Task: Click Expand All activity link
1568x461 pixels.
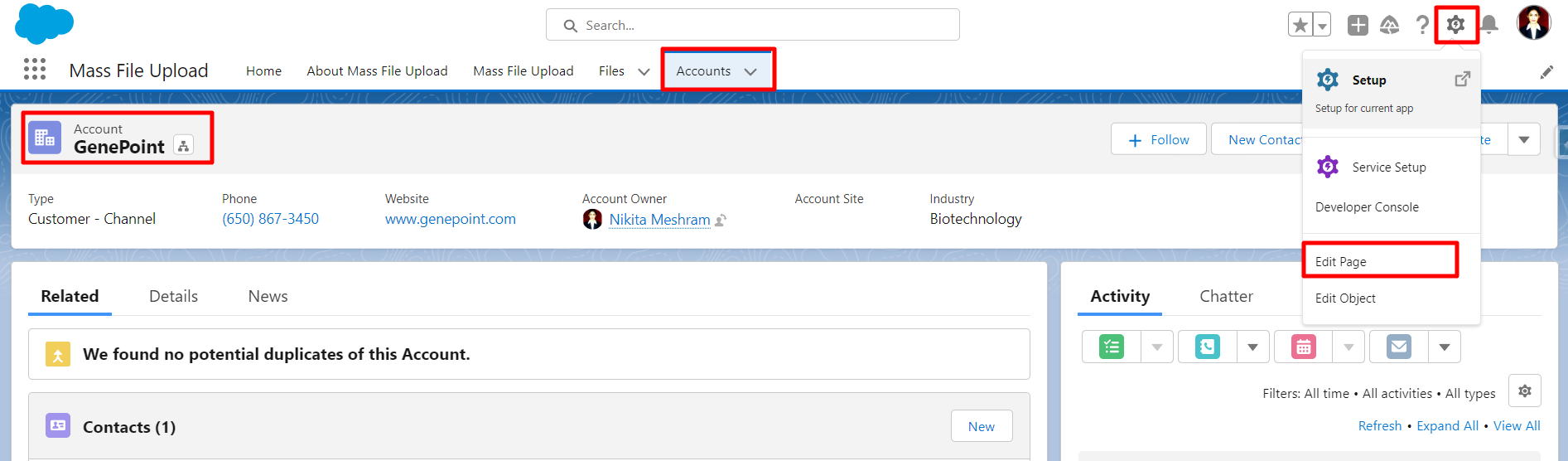Action: [1447, 425]
